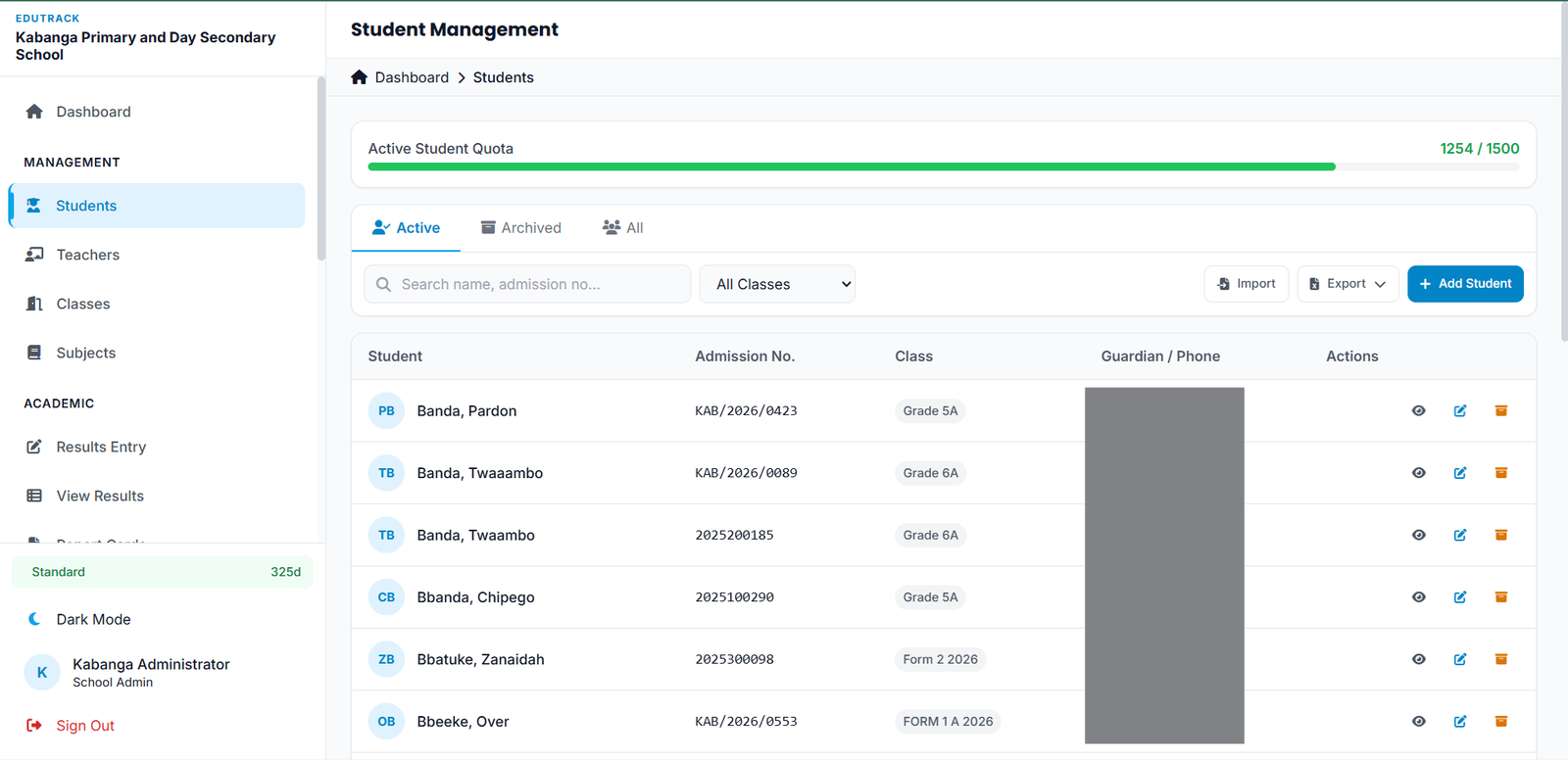Sign Out of the account
The height and width of the screenshot is (760, 1568).
click(x=71, y=726)
